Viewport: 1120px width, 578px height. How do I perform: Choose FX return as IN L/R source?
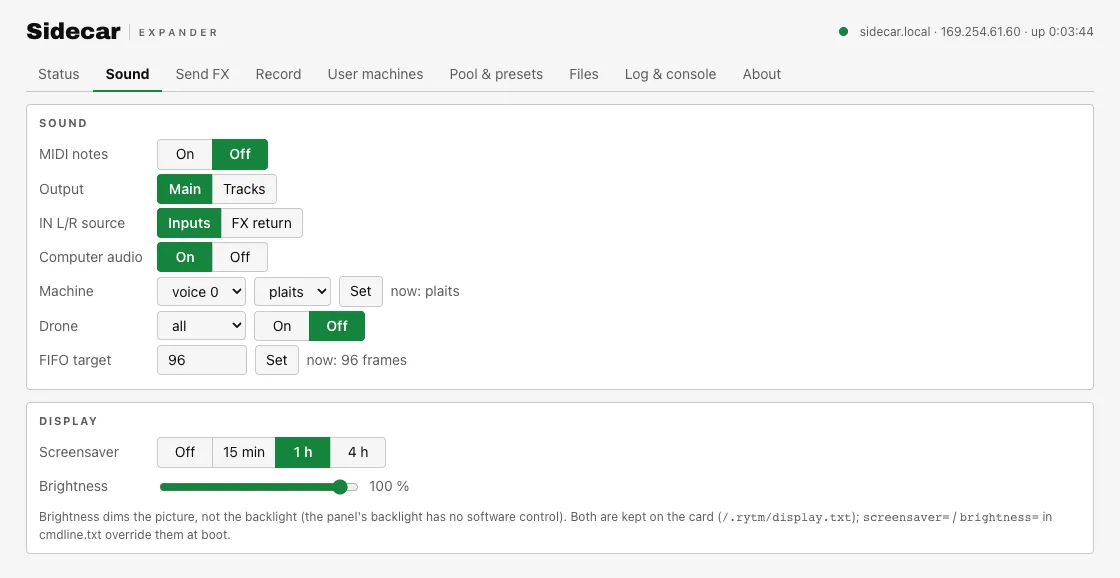[261, 223]
